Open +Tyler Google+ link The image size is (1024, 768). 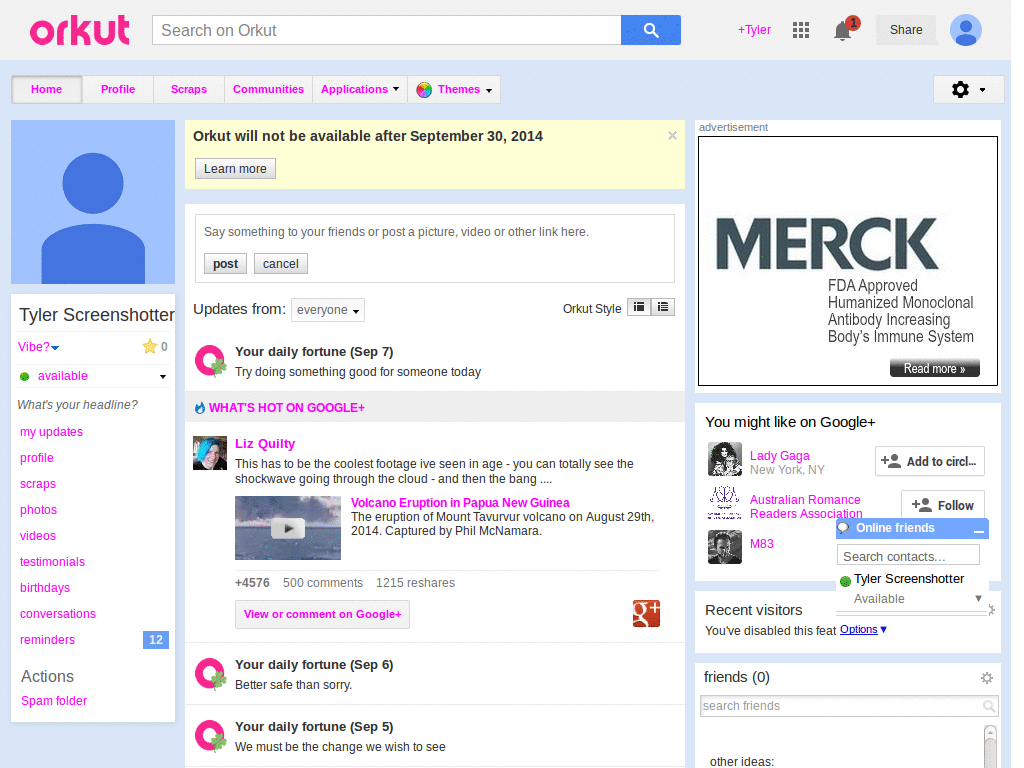754,30
